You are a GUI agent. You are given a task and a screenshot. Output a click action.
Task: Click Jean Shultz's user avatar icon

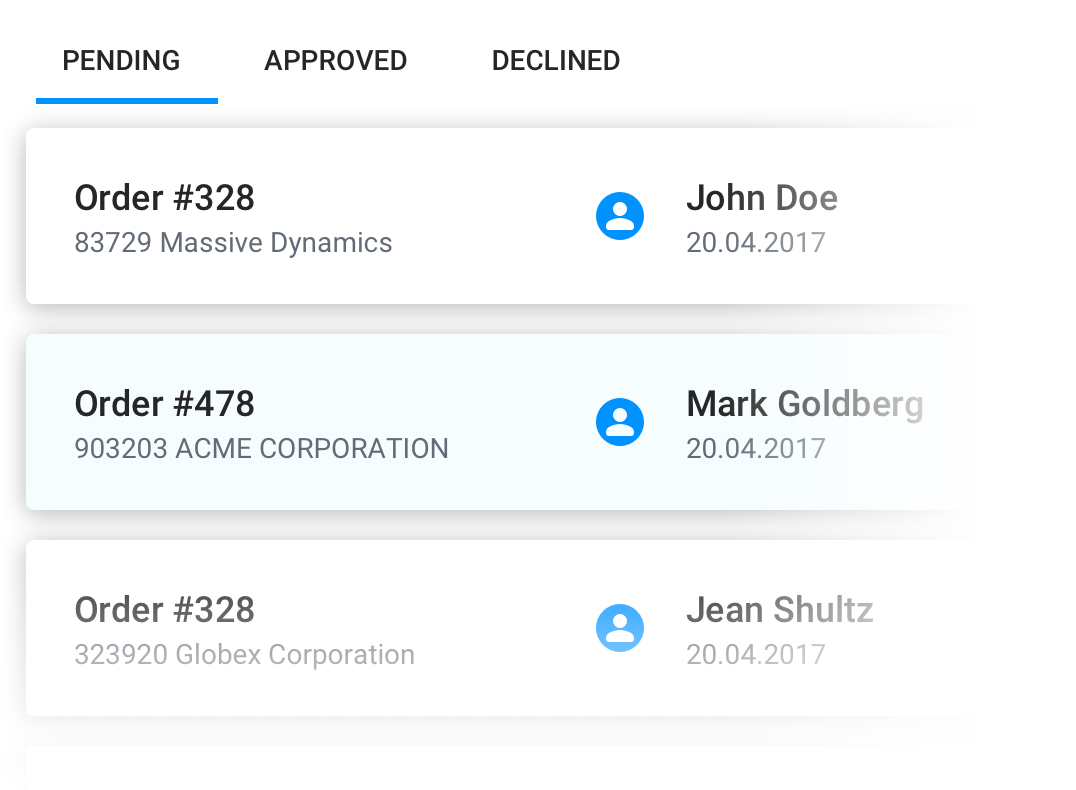pos(620,628)
